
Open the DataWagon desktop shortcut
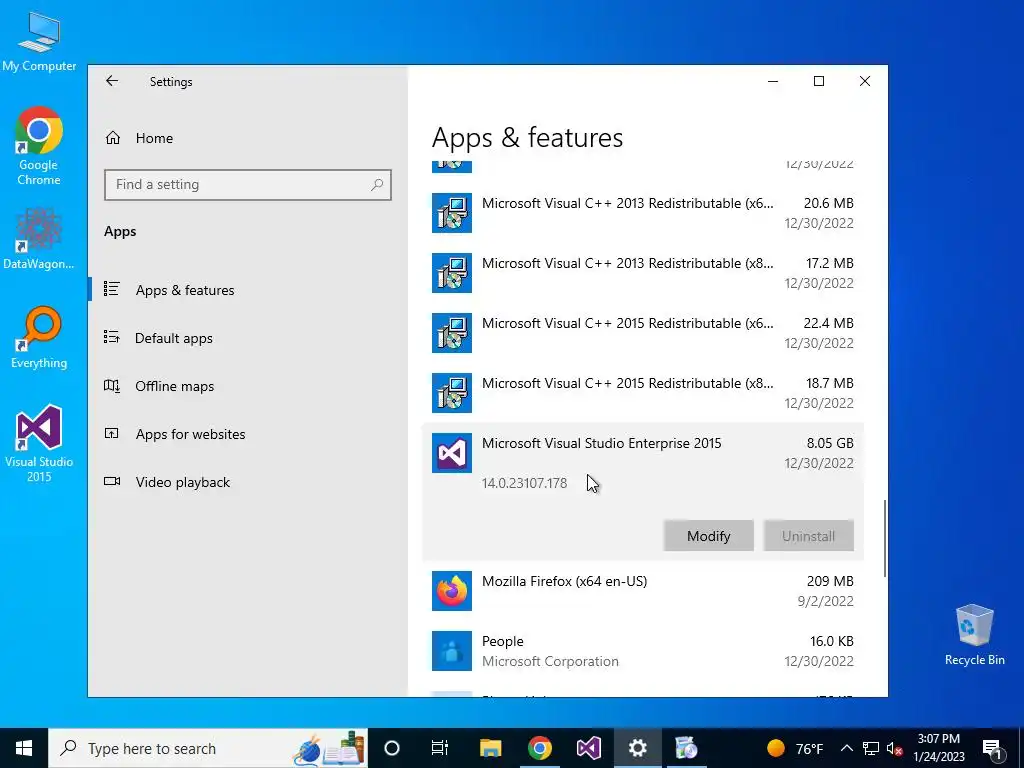pos(39,238)
